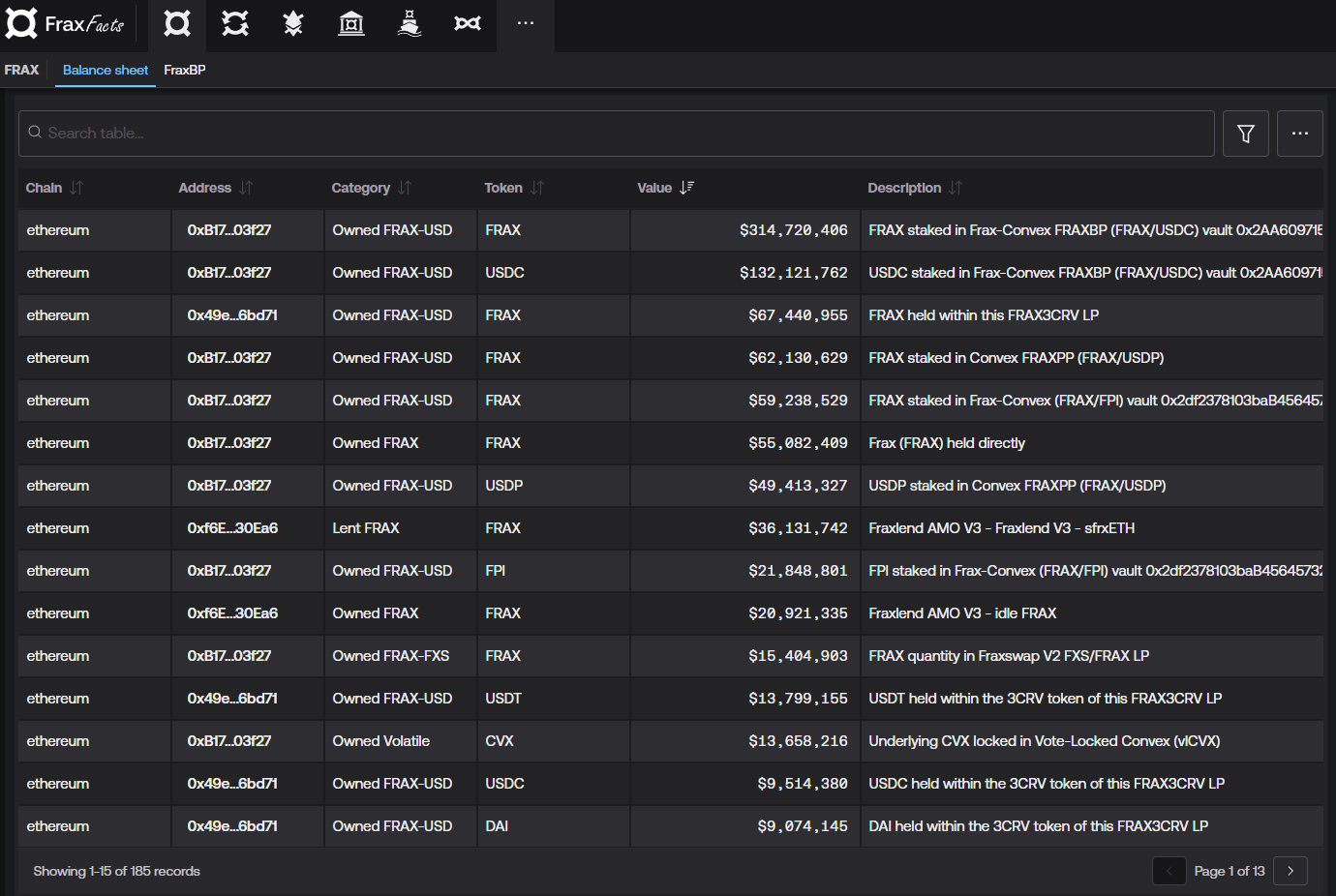Click the Value column header label
This screenshot has height=896, width=1336.
pyautogui.click(x=654, y=188)
